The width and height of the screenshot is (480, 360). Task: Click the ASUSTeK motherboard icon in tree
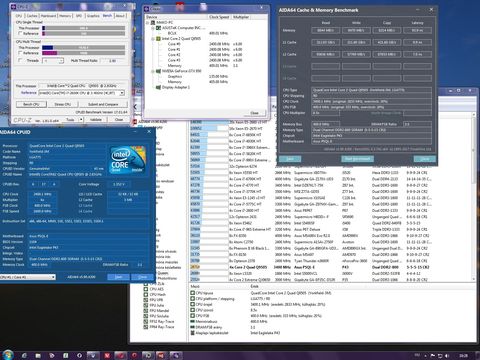[x=158, y=28]
